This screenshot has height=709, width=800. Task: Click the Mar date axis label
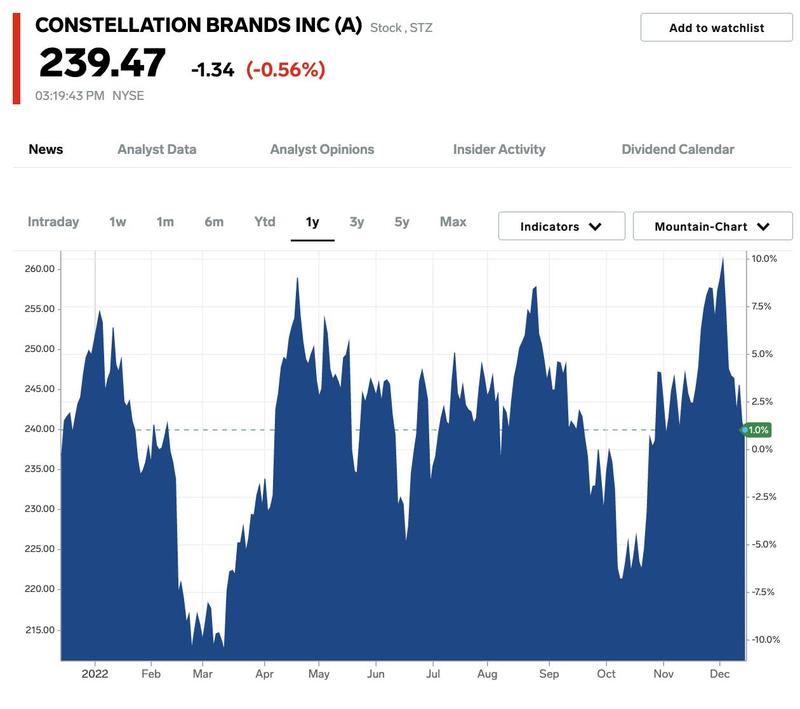click(202, 674)
